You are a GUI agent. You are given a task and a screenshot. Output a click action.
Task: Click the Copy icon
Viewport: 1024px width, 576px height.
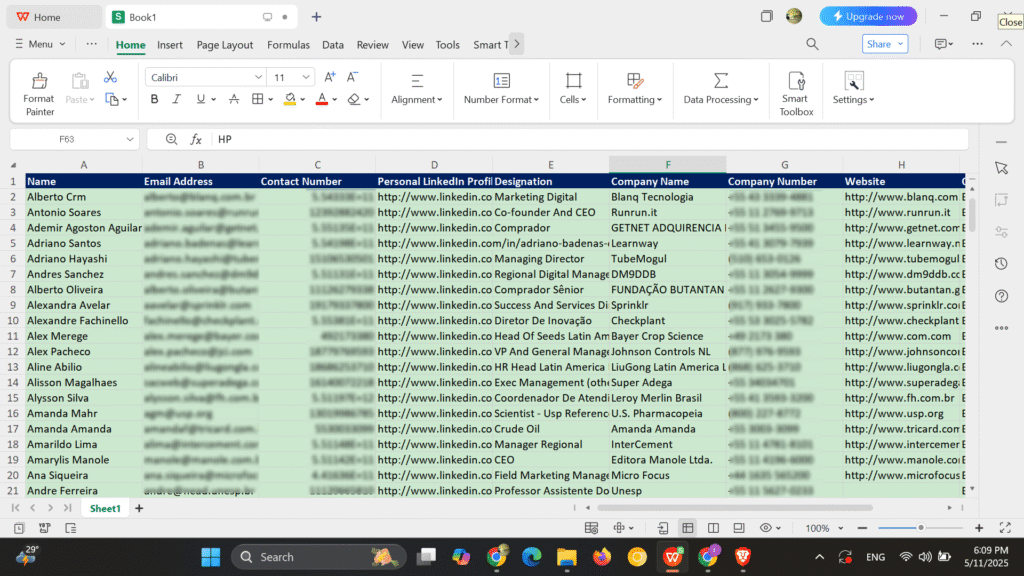(x=112, y=100)
